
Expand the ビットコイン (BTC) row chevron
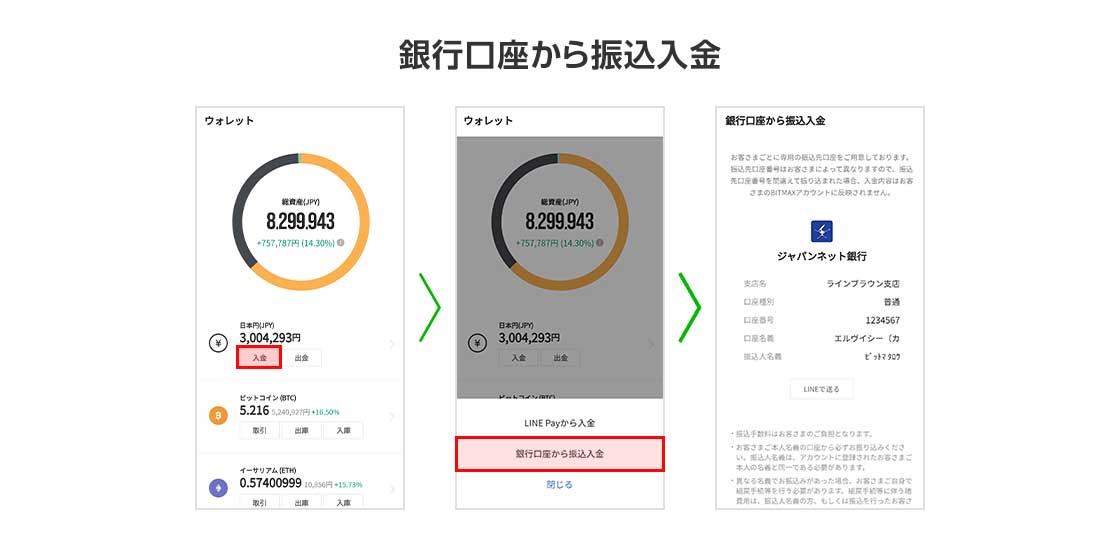[392, 416]
